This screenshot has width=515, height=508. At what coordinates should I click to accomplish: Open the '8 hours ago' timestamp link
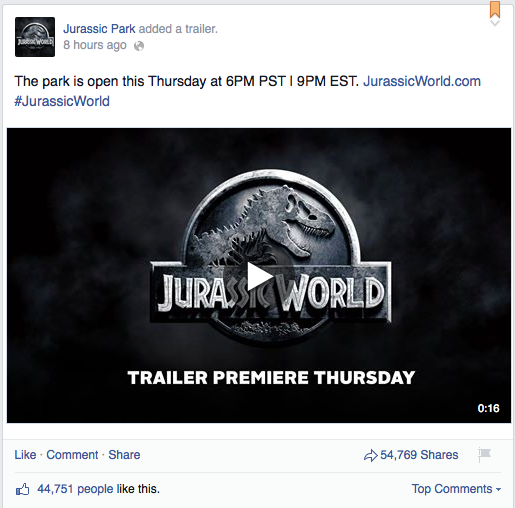tap(95, 45)
